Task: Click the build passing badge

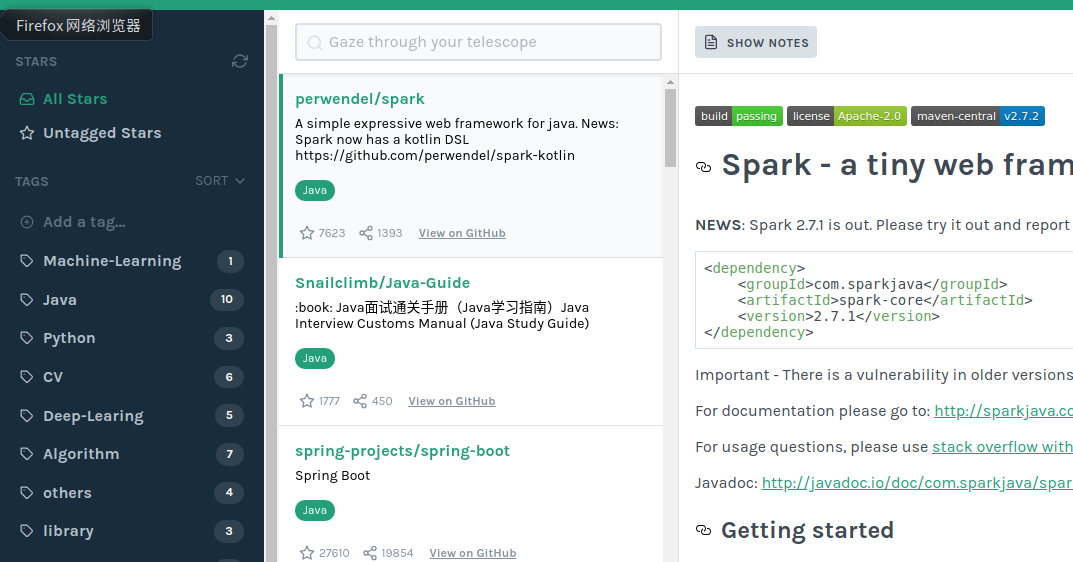Action: coord(739,116)
